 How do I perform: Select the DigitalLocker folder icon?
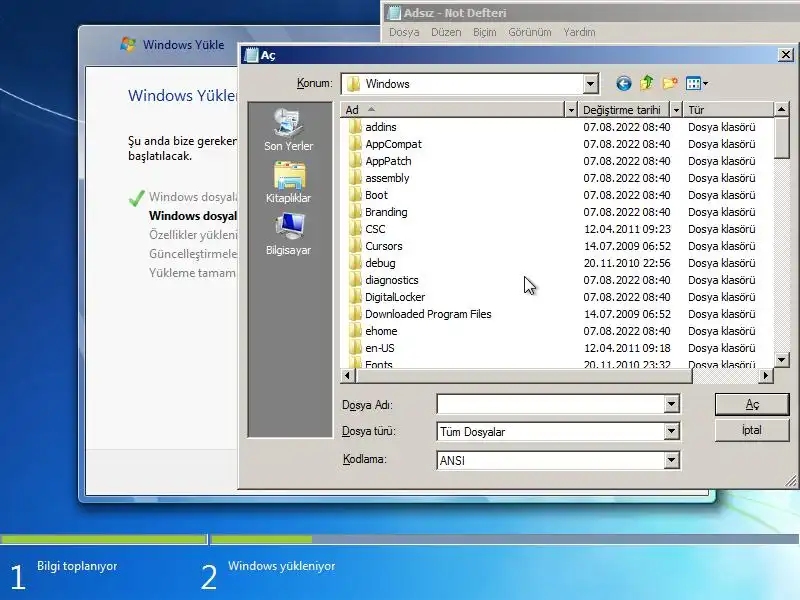(x=355, y=297)
